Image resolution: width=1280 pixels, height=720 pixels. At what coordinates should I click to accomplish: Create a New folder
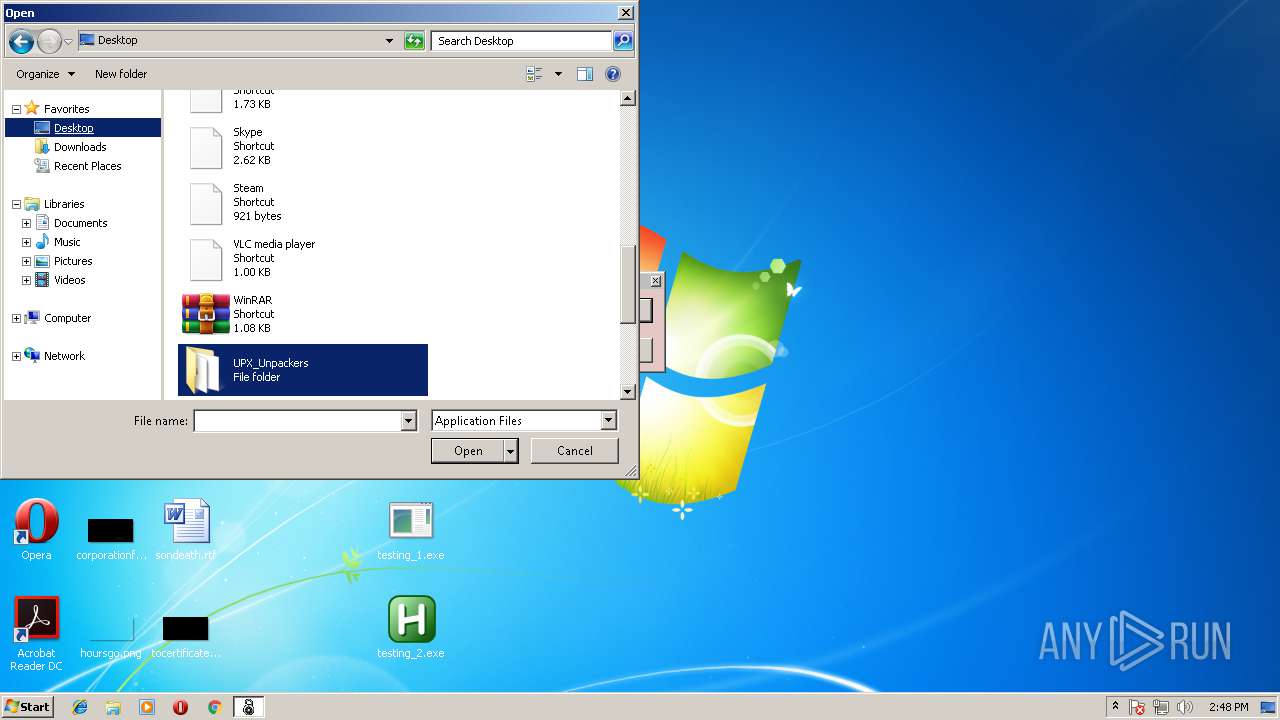[x=121, y=74]
